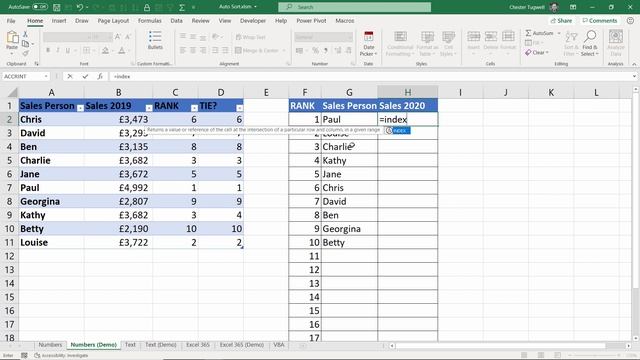Switch to the Insert ribbon tab
The image size is (640, 360).
(x=59, y=21)
